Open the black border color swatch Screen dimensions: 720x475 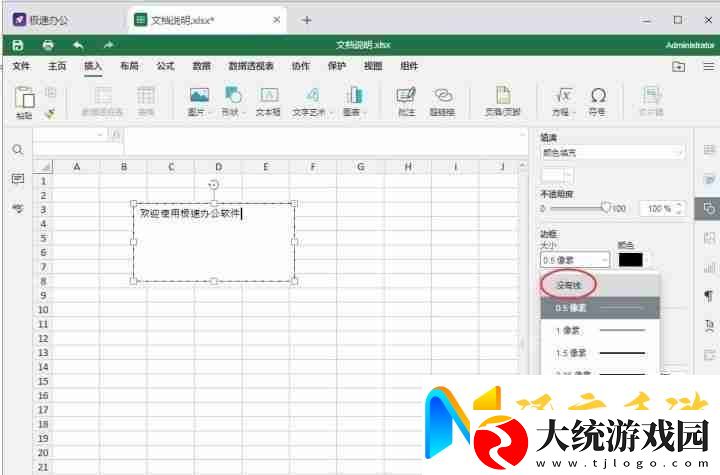coord(630,260)
